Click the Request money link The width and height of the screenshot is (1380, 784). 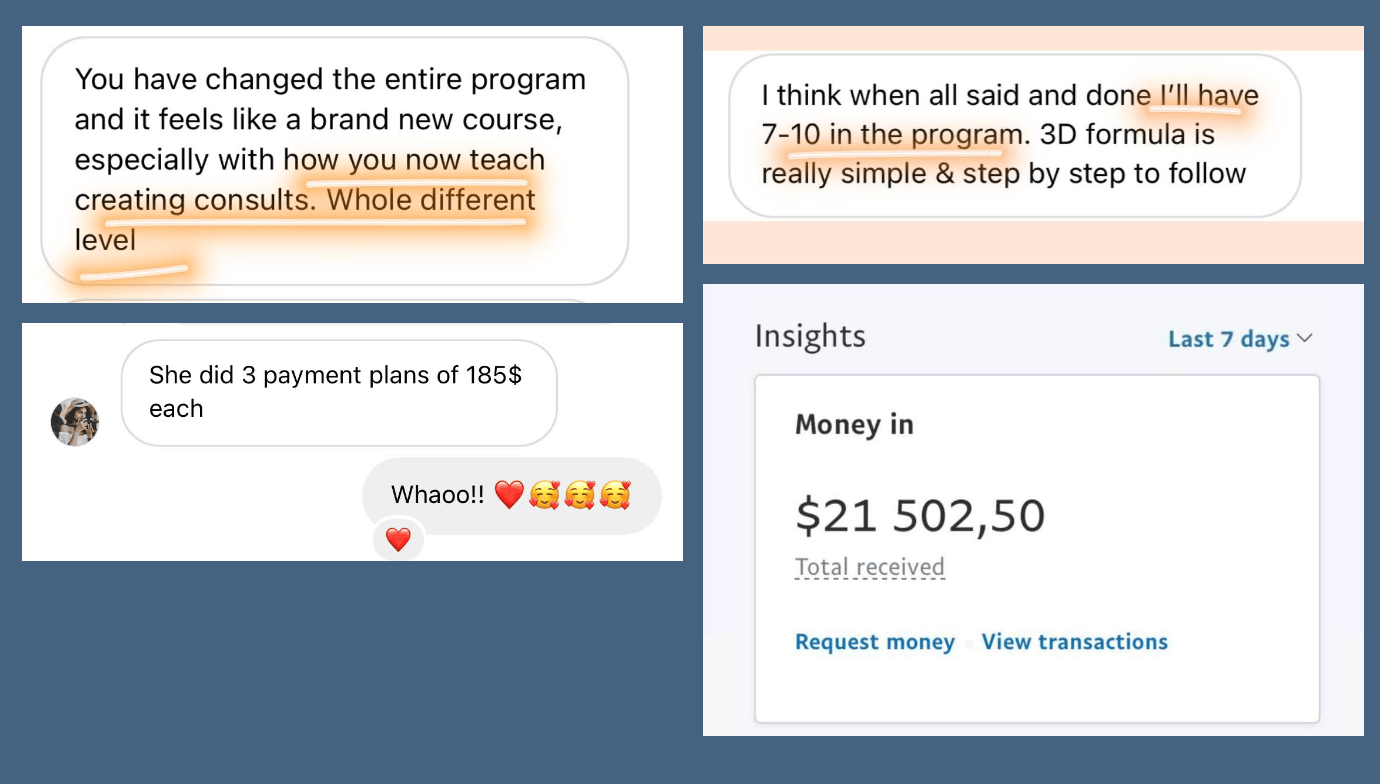click(x=874, y=642)
